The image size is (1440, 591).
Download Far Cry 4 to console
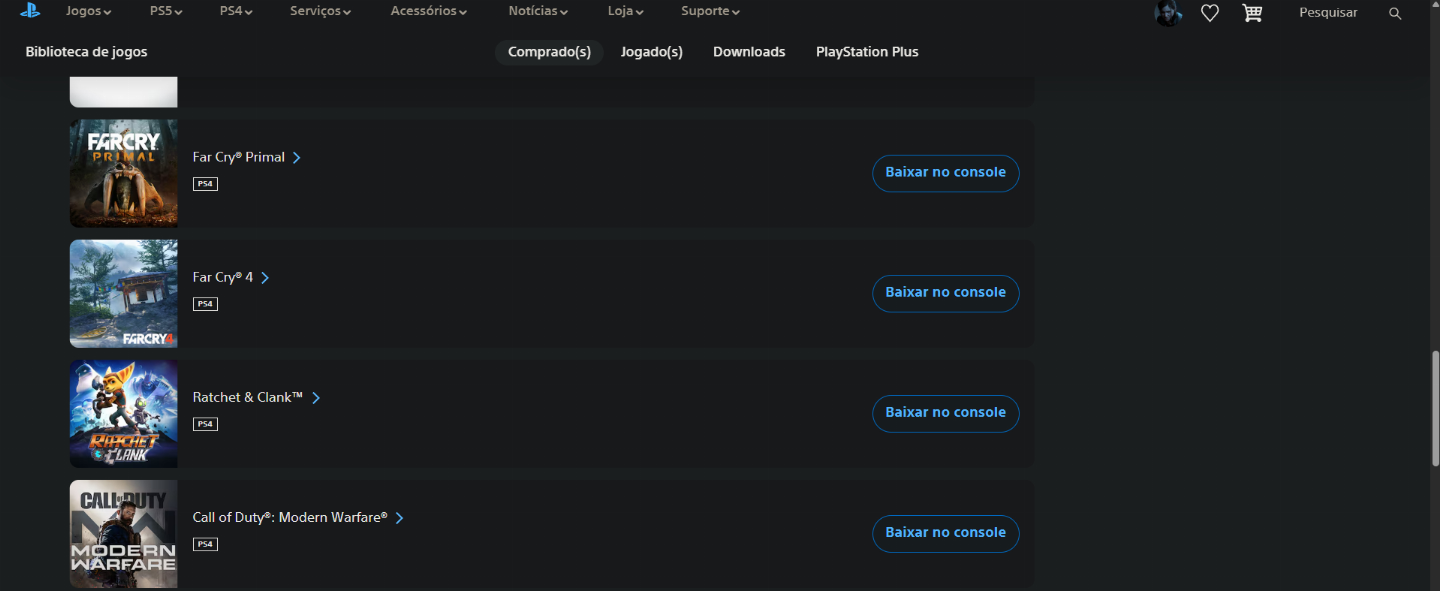click(946, 293)
